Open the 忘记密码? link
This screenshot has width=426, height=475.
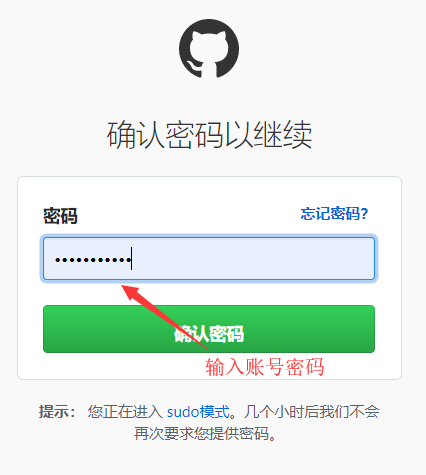pos(334,214)
